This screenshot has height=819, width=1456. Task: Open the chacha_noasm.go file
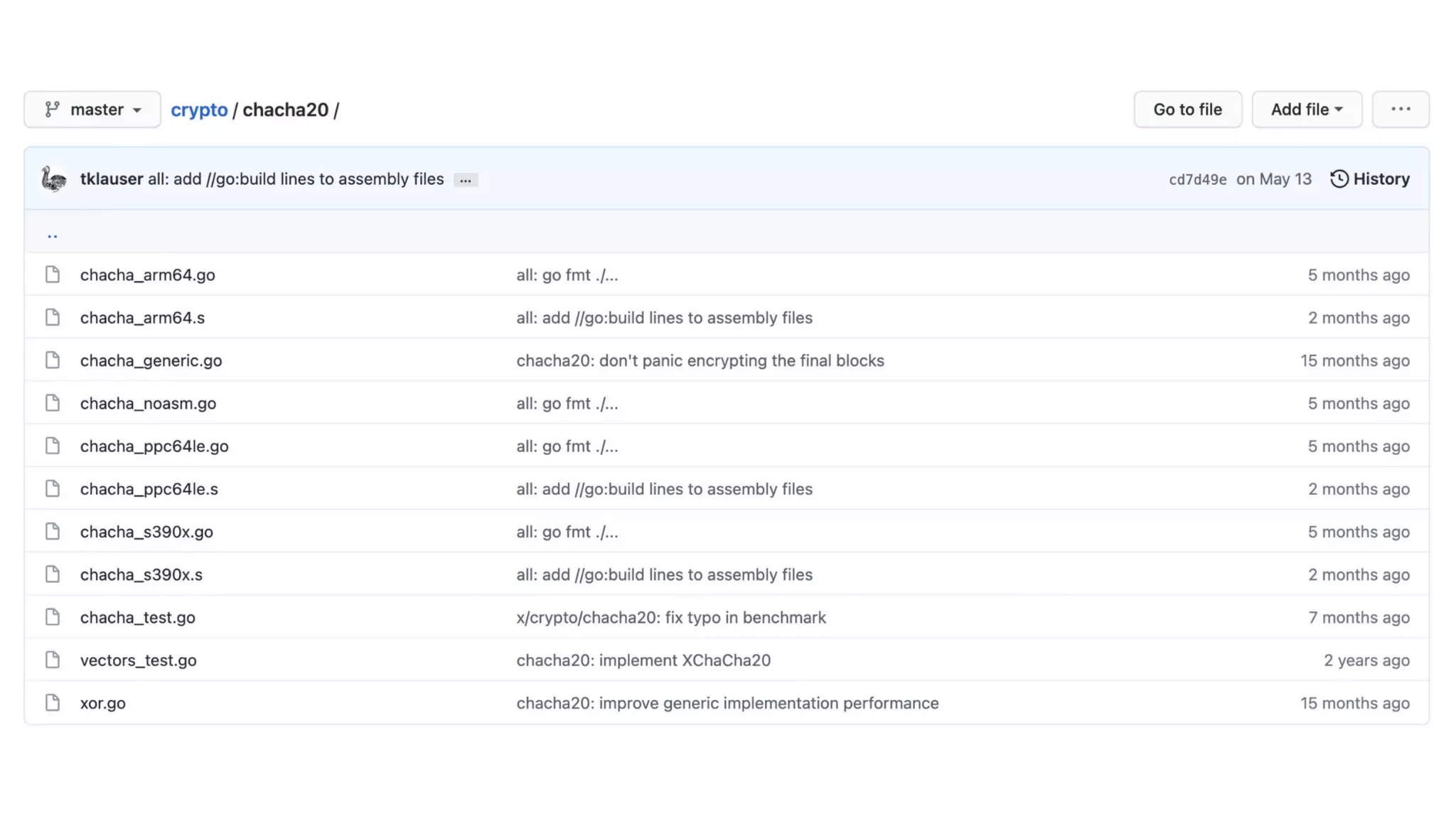tap(148, 403)
